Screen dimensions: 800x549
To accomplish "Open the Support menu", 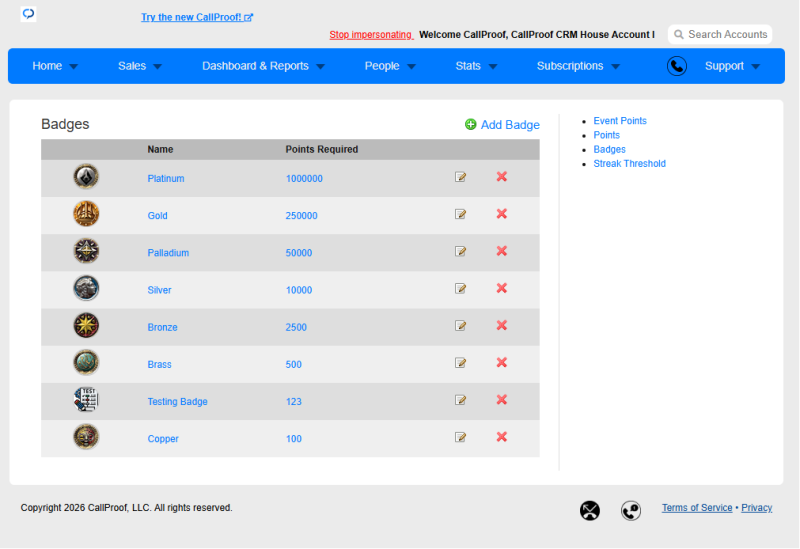I will (x=724, y=66).
